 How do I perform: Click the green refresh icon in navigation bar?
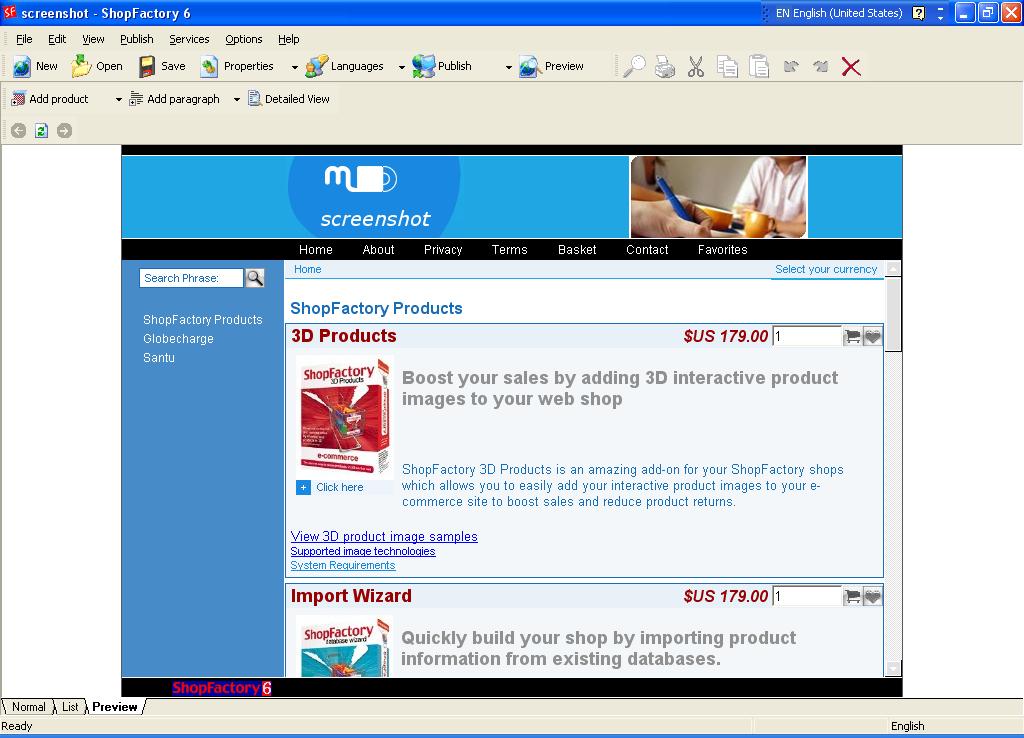pyautogui.click(x=41, y=130)
